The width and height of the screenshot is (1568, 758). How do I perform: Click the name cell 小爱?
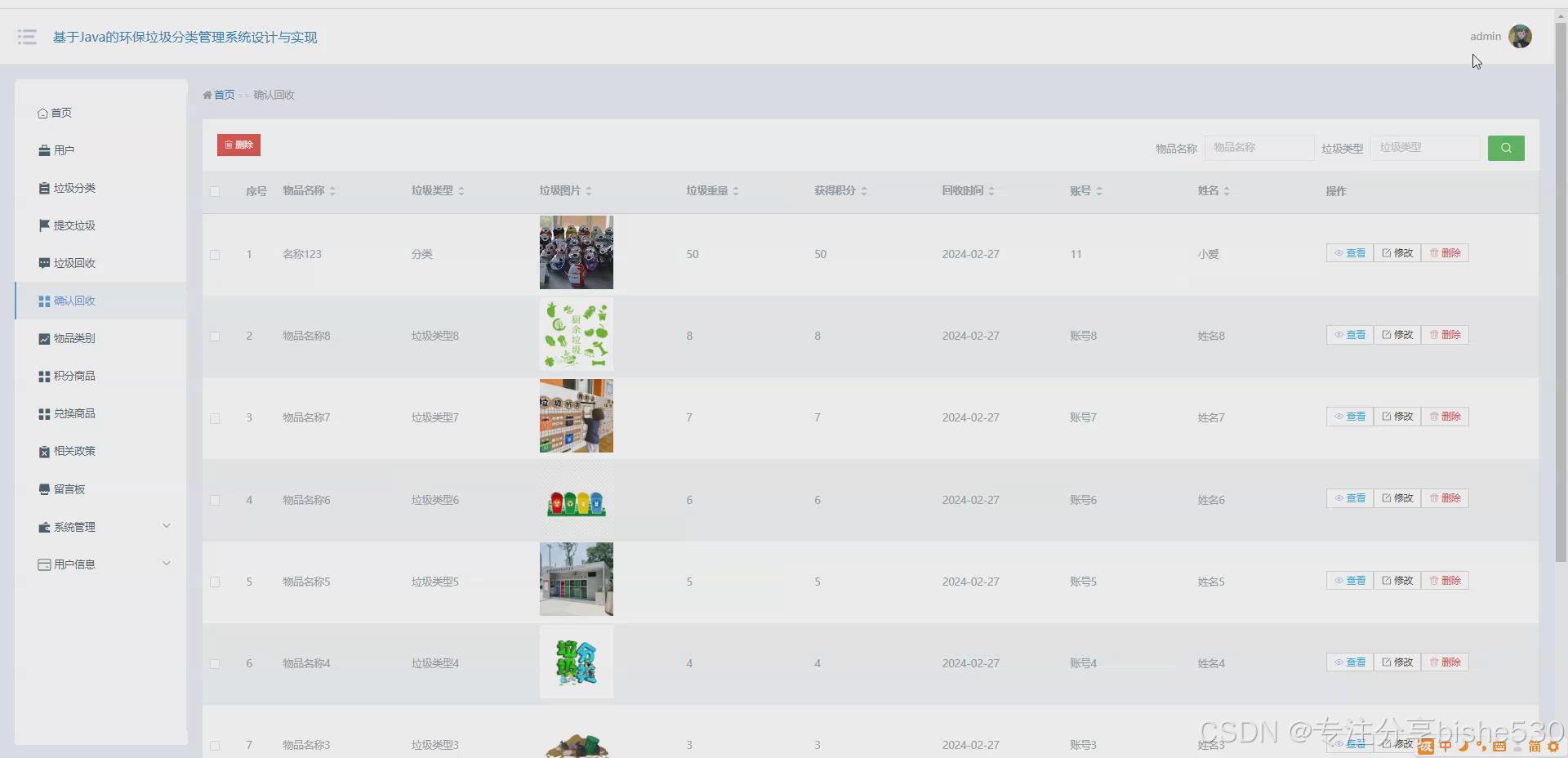click(x=1208, y=254)
